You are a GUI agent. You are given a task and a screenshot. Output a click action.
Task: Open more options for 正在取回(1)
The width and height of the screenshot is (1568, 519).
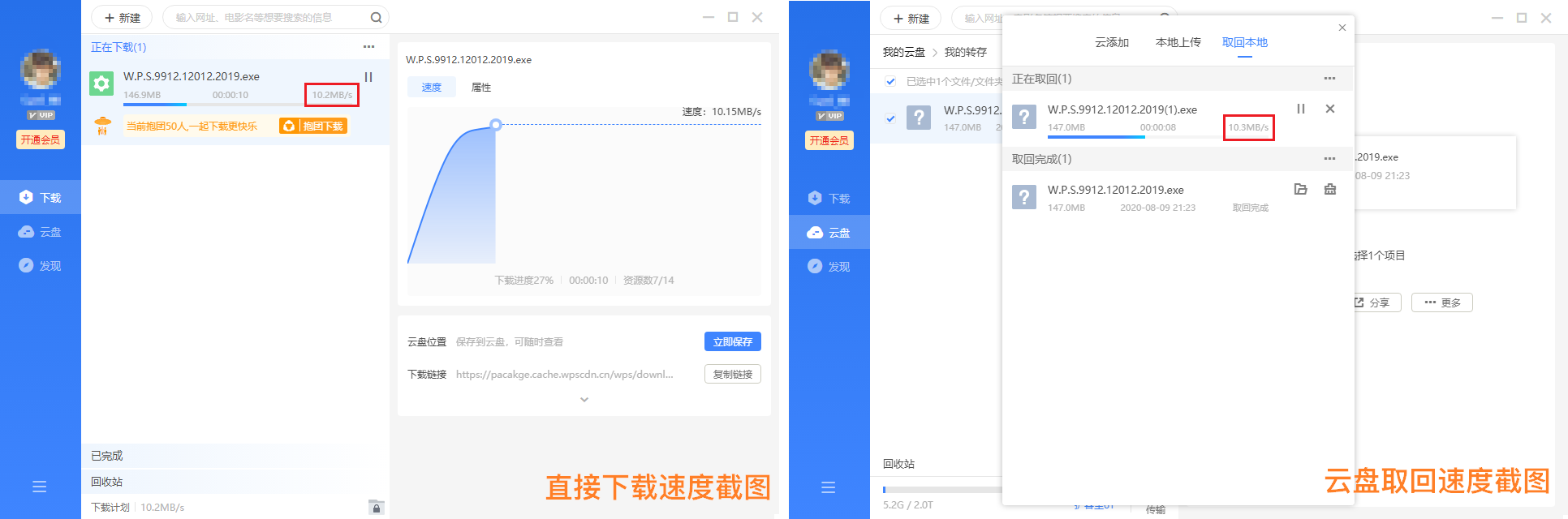pyautogui.click(x=1329, y=79)
